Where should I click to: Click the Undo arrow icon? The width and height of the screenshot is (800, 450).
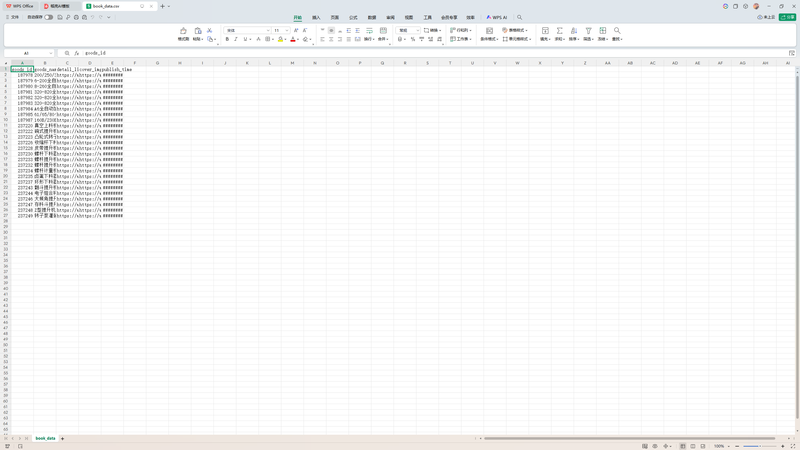[92, 17]
